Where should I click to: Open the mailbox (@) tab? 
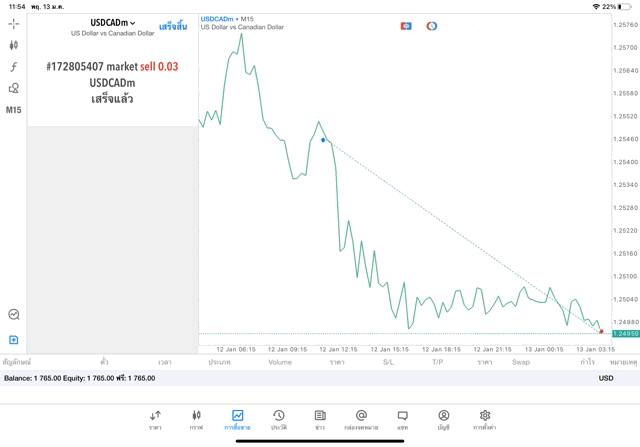361,419
